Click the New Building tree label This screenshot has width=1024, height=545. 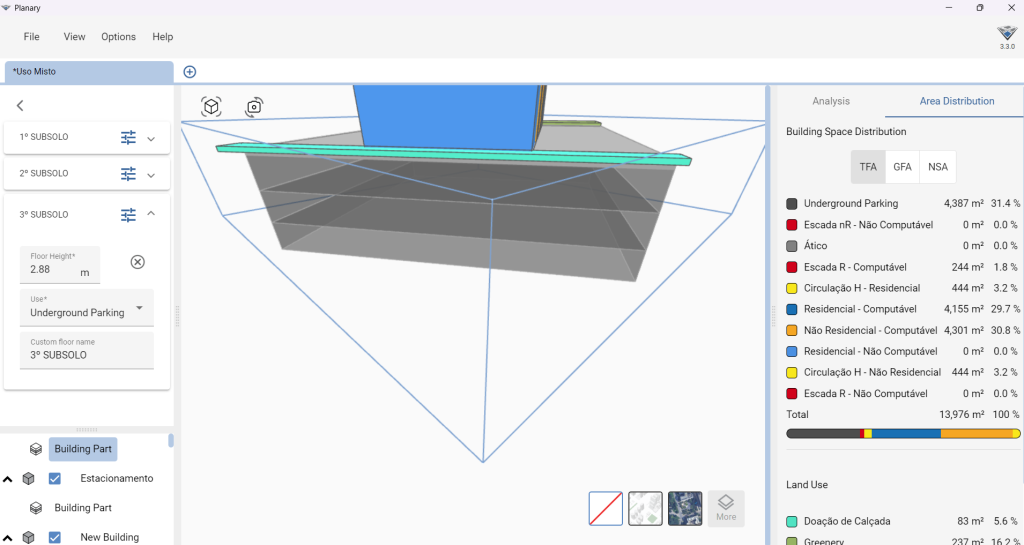[x=110, y=537]
